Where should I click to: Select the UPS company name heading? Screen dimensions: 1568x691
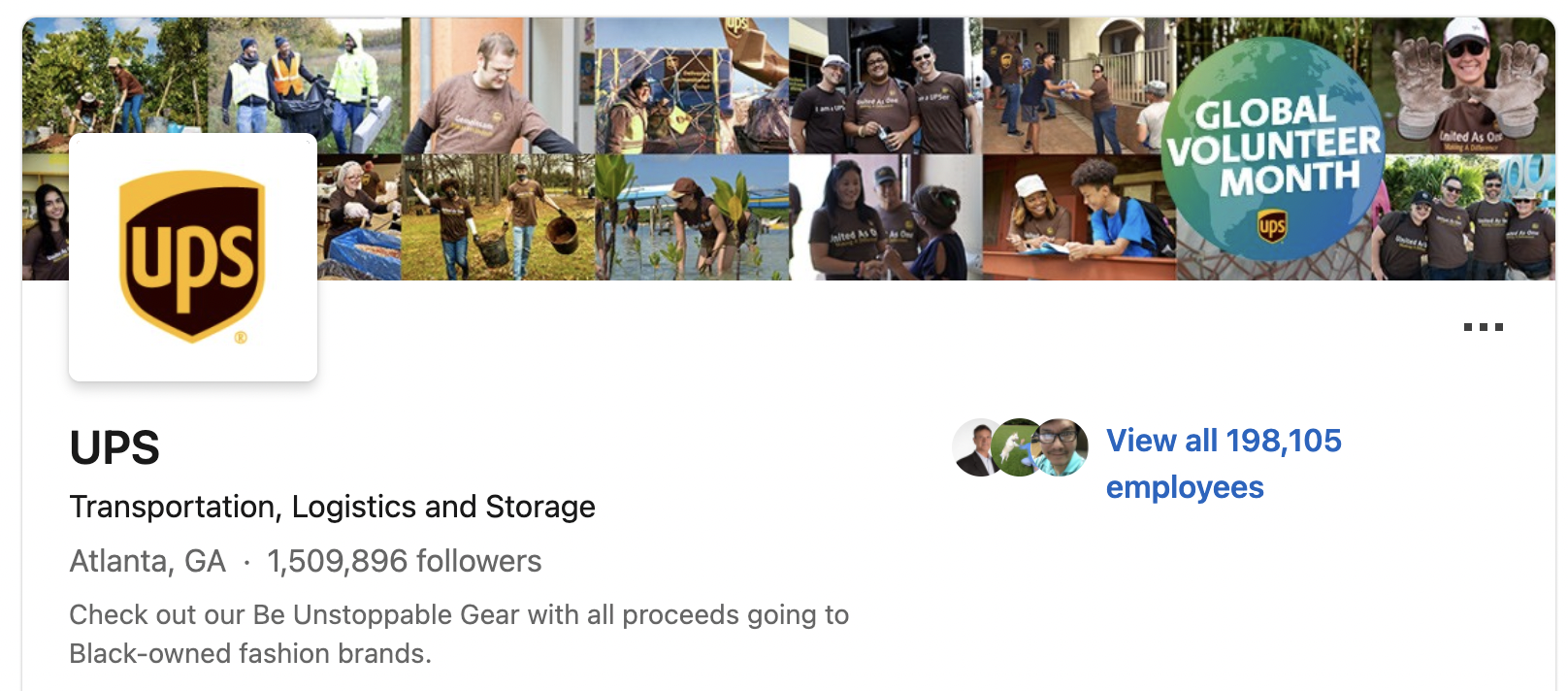pos(114,447)
